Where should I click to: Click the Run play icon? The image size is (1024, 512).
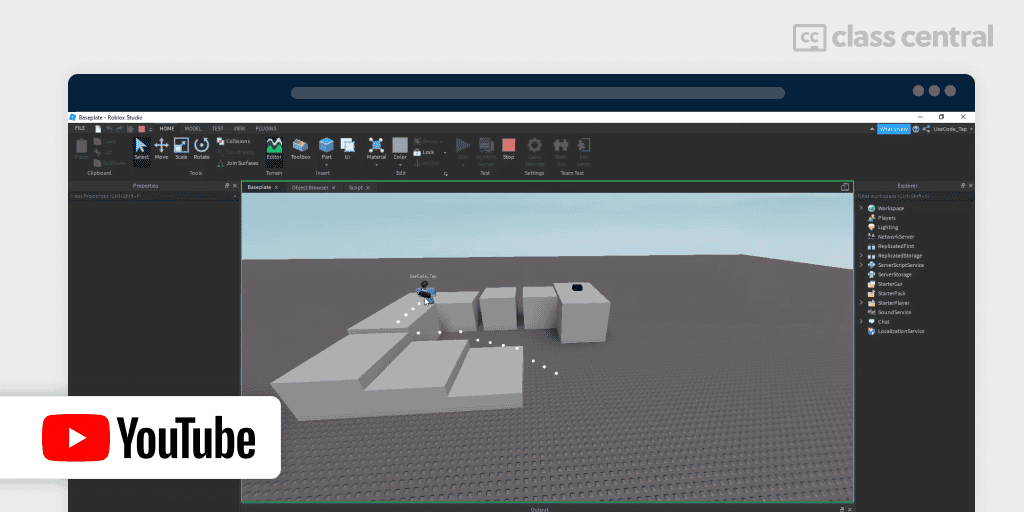pyautogui.click(x=463, y=146)
